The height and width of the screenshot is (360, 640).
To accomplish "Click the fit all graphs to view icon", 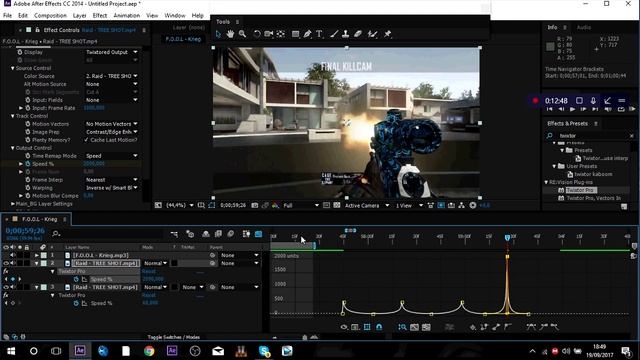I will pos(426,327).
